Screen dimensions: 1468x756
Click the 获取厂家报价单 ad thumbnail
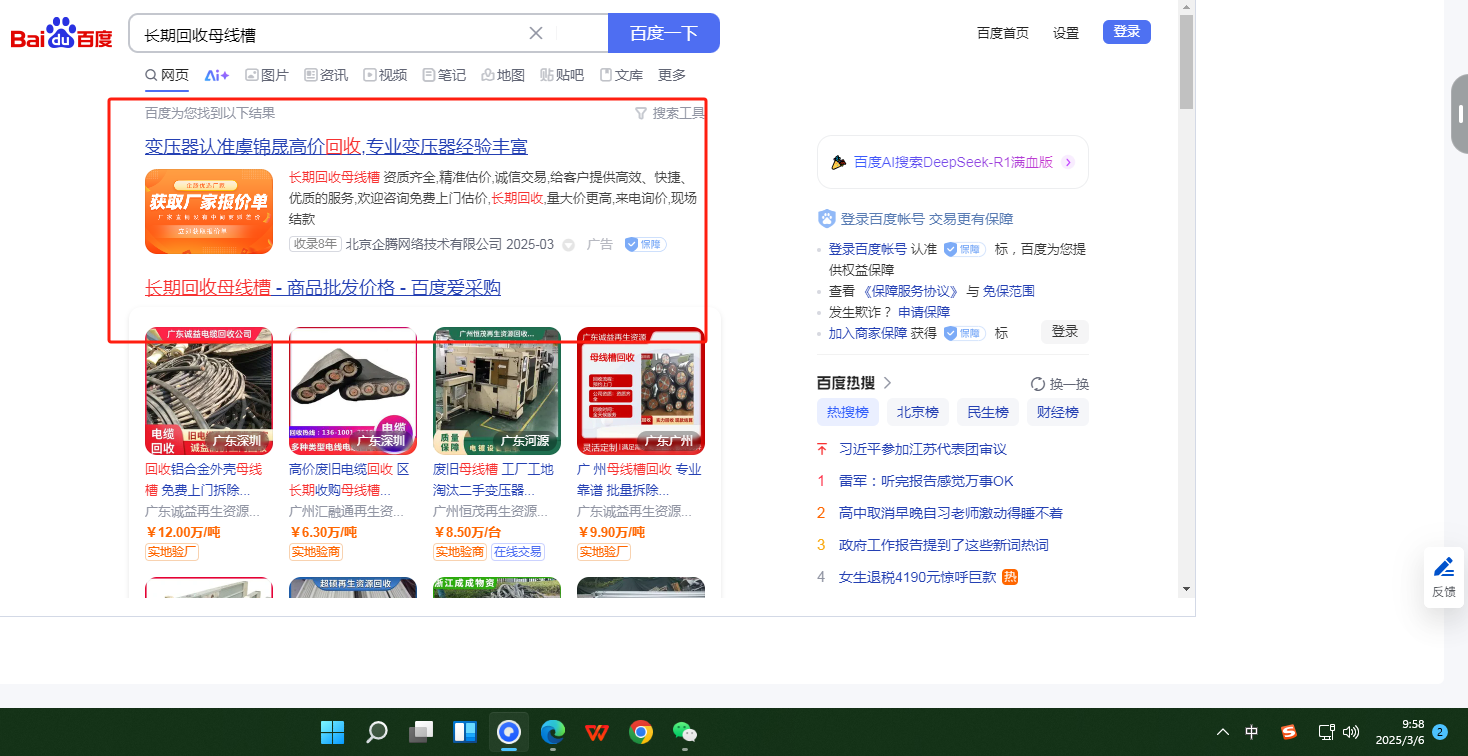click(209, 211)
